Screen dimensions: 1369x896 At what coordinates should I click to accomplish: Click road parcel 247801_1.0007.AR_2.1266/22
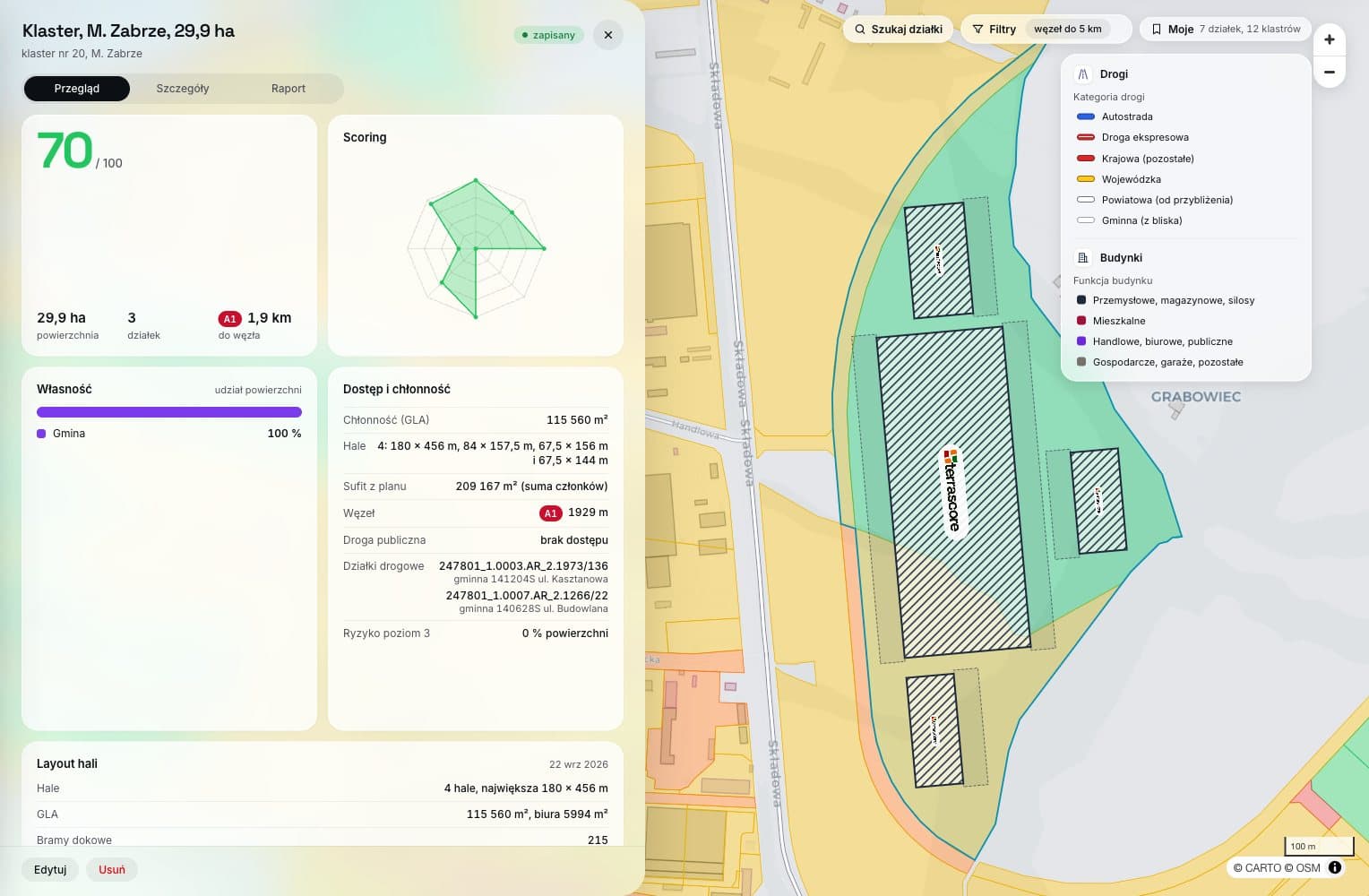pyautogui.click(x=527, y=596)
